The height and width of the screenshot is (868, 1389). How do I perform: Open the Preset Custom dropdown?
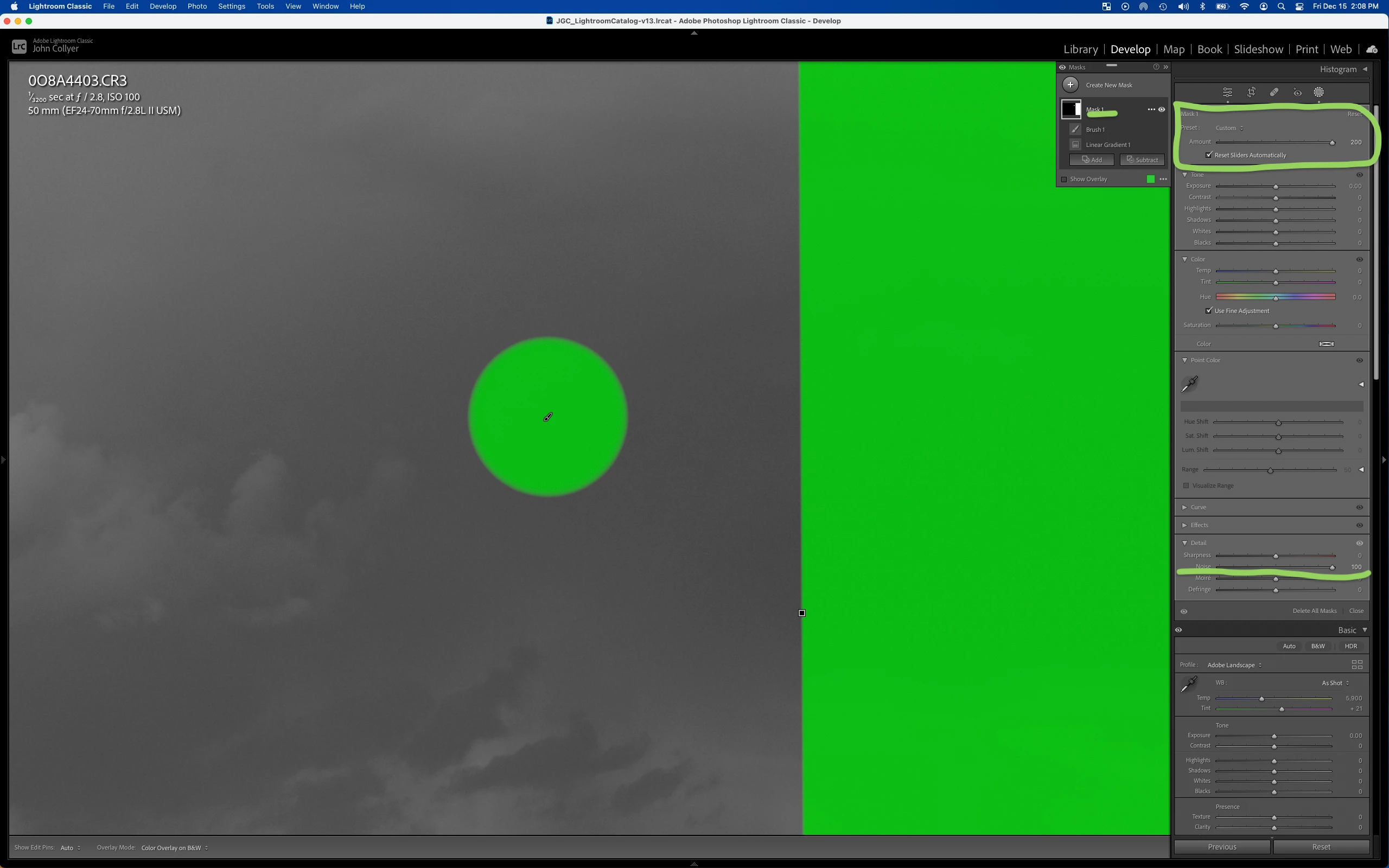(x=1229, y=128)
